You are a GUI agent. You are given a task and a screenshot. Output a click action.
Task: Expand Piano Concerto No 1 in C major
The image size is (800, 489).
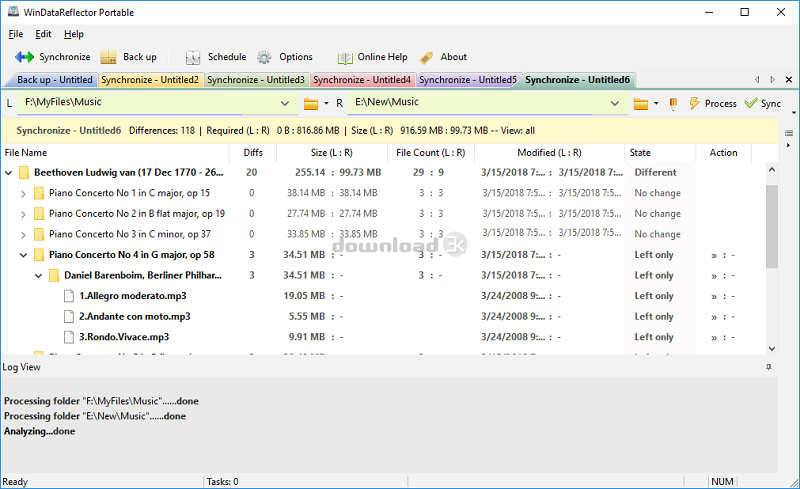(24, 193)
